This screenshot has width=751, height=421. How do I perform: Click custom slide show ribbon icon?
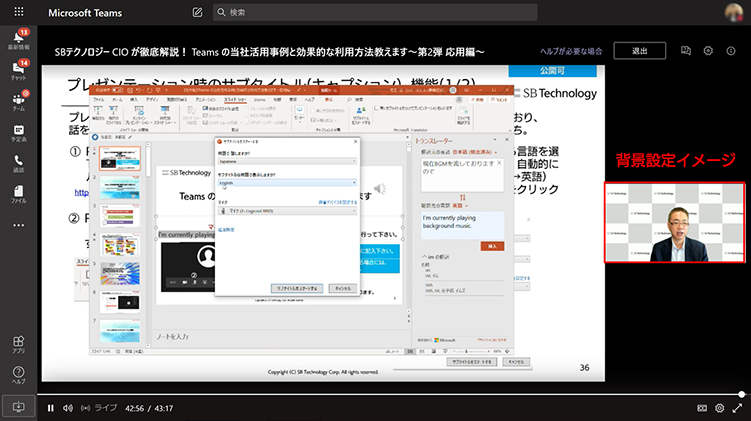point(165,115)
